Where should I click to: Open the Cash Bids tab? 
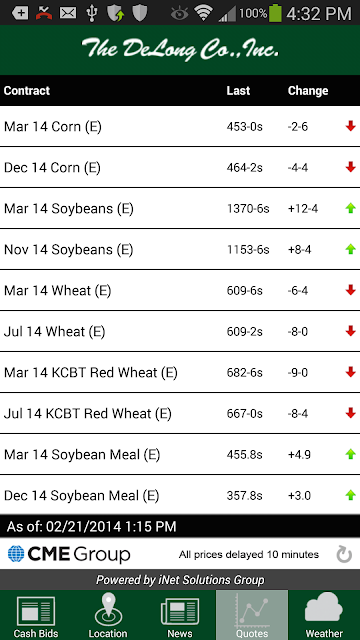[x=36, y=615]
